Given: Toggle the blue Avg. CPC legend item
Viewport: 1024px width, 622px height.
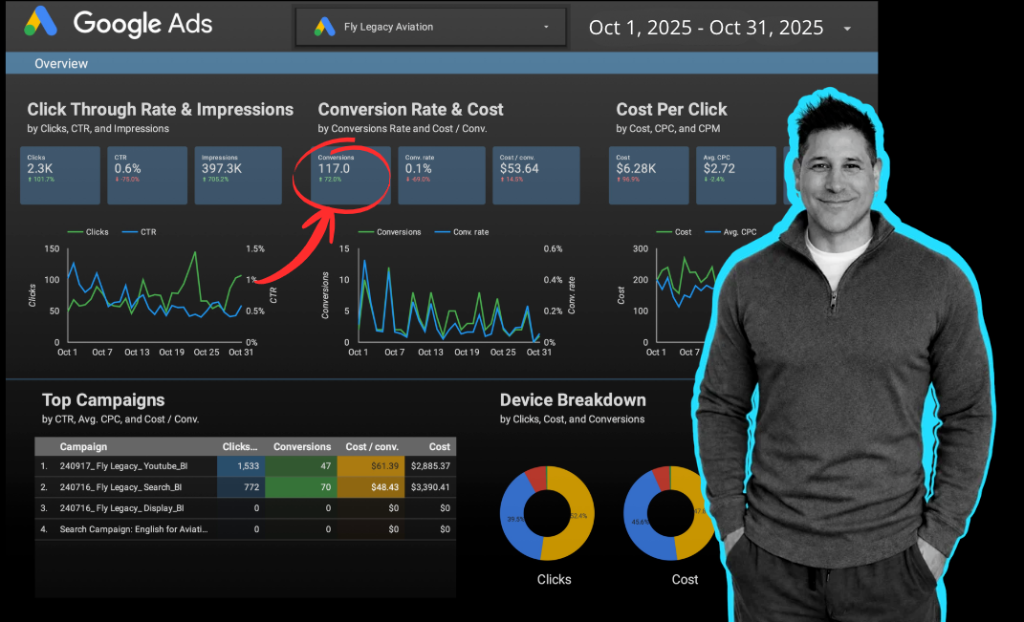Looking at the screenshot, I should (x=731, y=232).
